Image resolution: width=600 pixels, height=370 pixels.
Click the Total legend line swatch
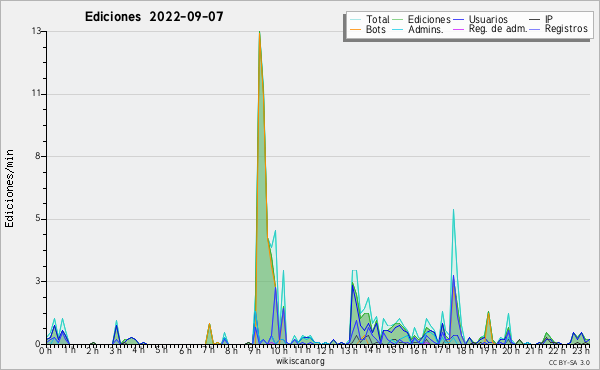coord(355,20)
